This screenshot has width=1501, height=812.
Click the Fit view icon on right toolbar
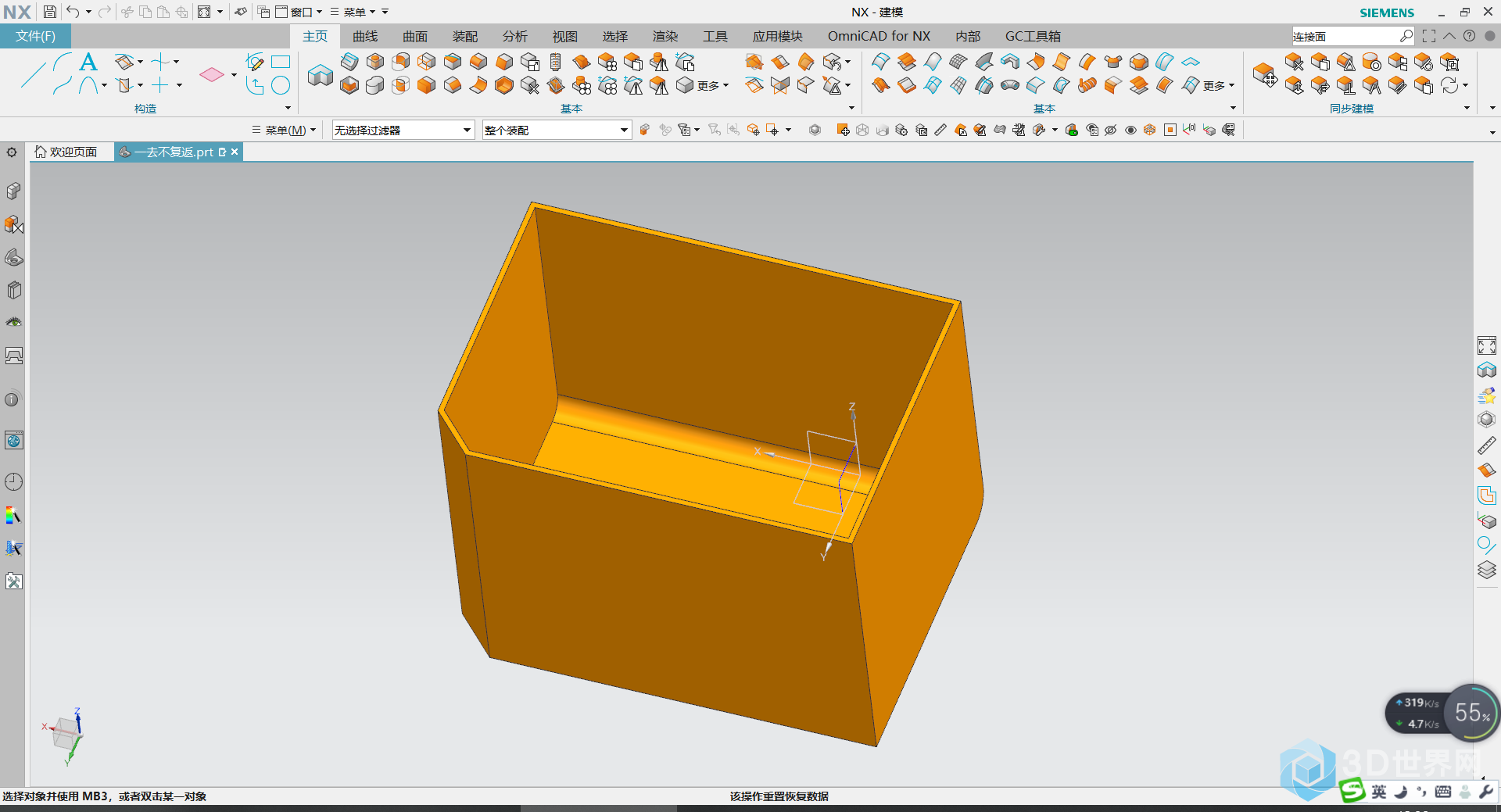coord(1487,345)
